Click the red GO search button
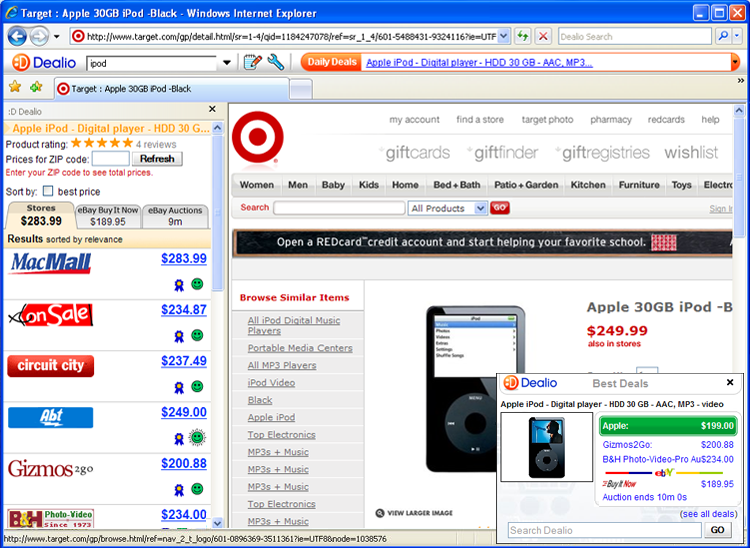 (x=500, y=208)
